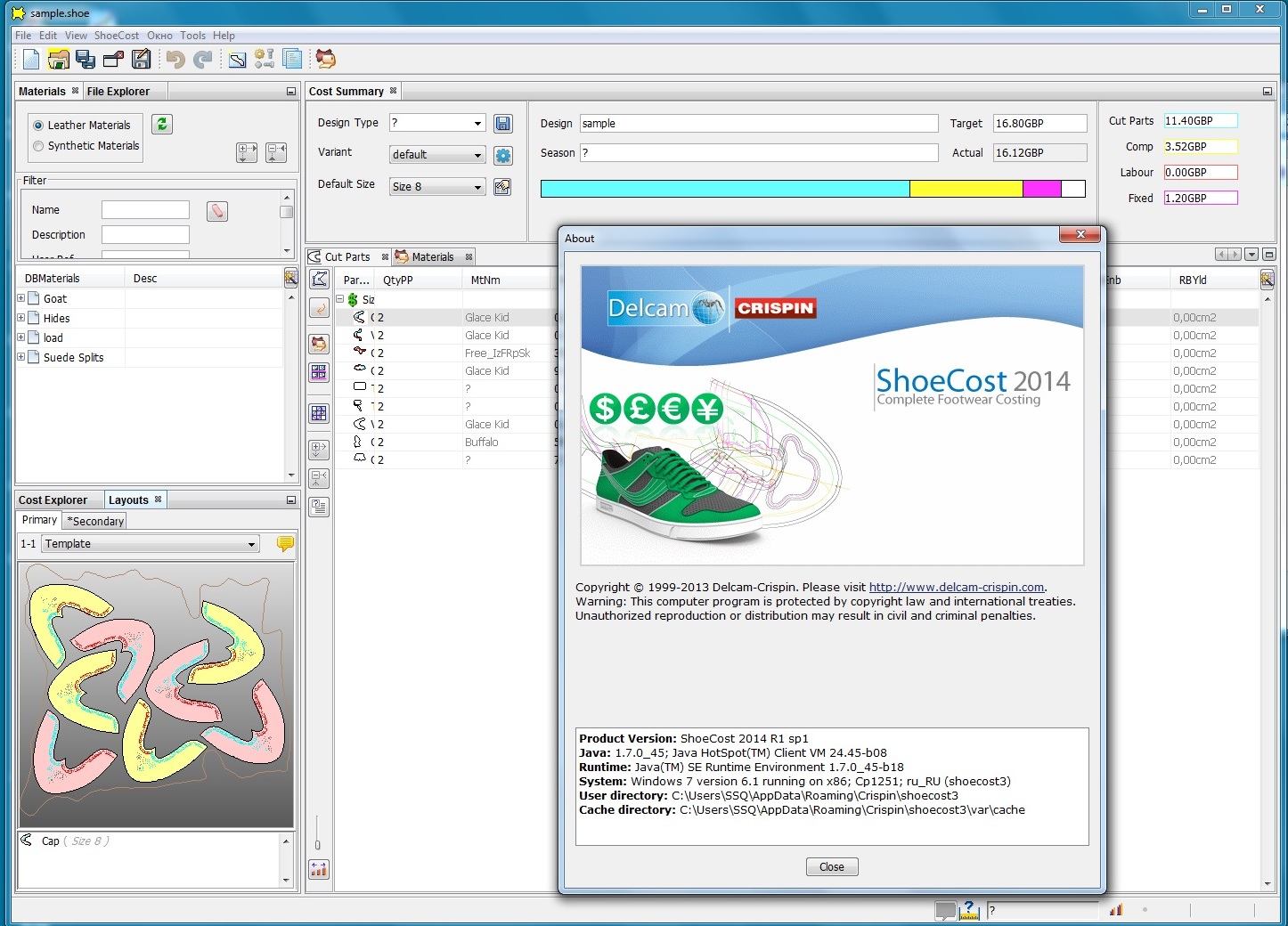The width and height of the screenshot is (1288, 926).
Task: Expand the Hides tree node
Action: (20, 318)
